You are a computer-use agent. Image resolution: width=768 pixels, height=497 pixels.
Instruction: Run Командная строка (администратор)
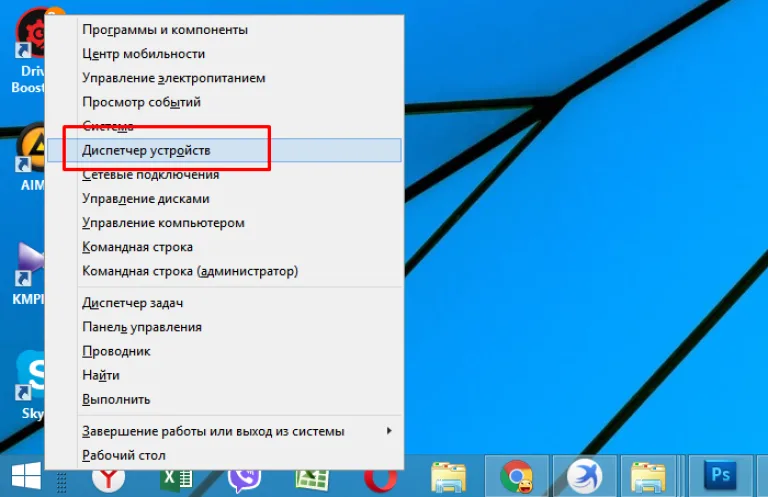[x=224, y=271]
